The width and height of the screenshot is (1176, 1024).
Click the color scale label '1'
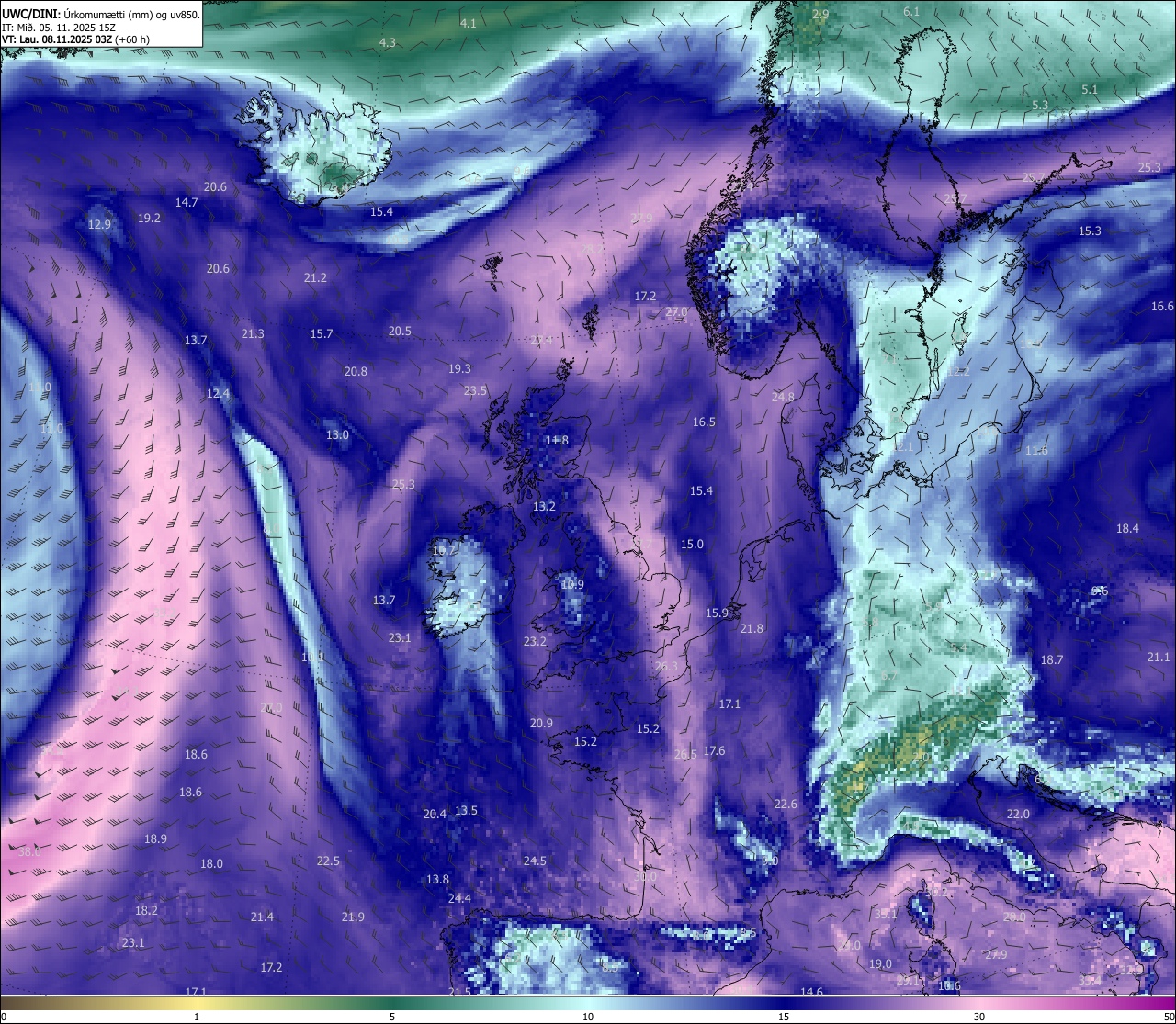tap(197, 1017)
